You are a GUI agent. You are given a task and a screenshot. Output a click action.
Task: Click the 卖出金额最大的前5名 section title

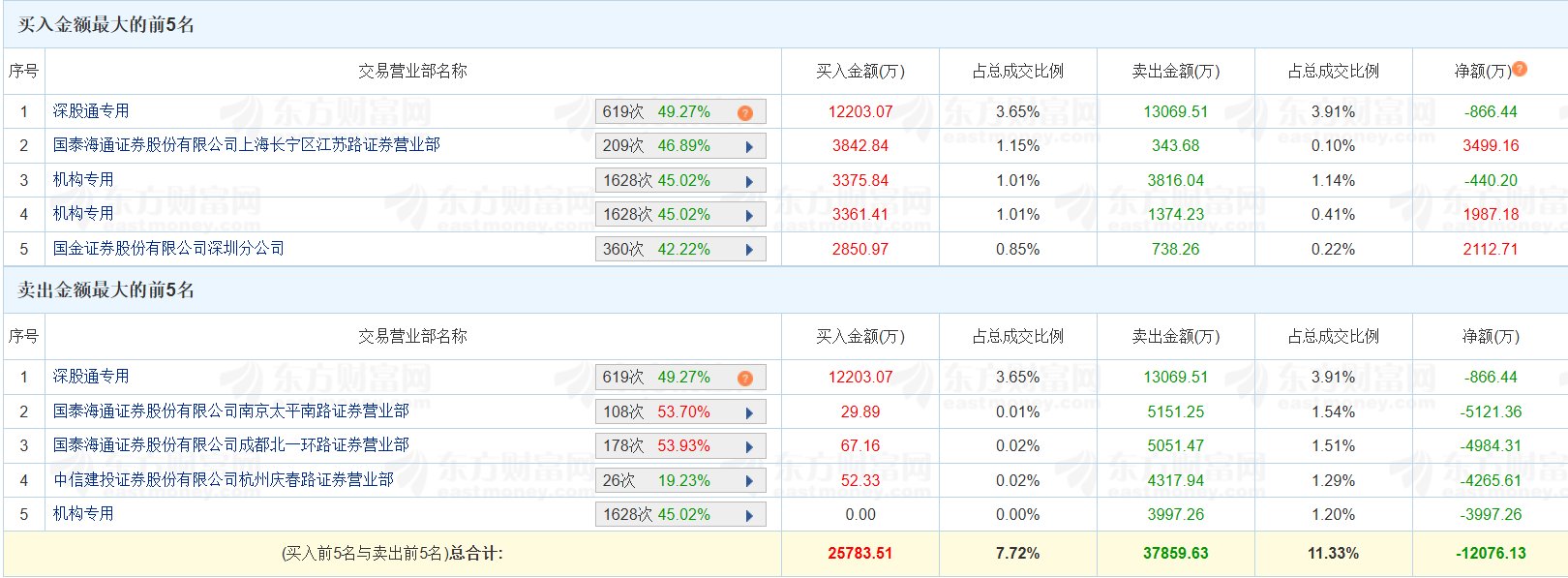click(x=106, y=290)
